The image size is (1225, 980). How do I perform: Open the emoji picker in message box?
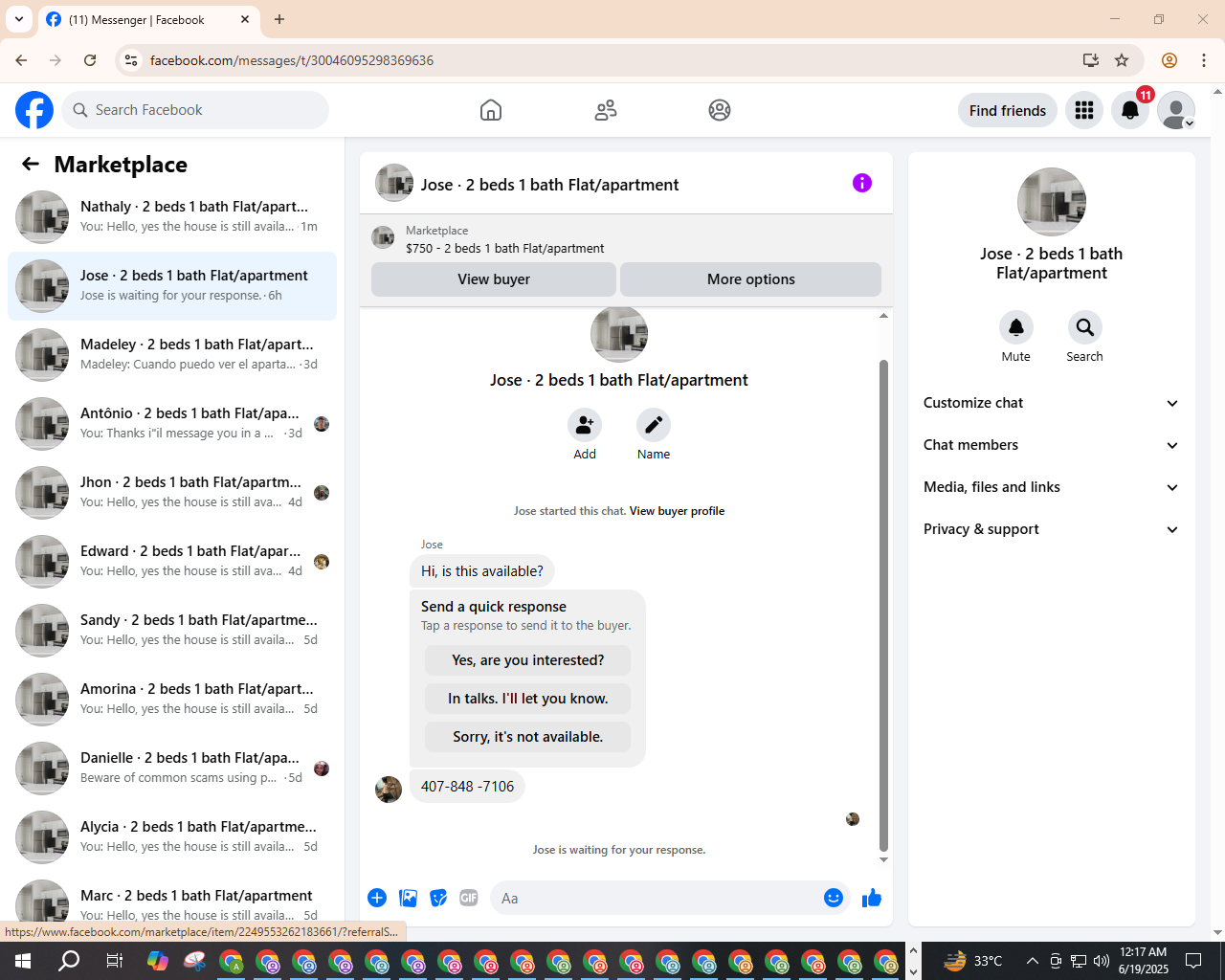(834, 898)
